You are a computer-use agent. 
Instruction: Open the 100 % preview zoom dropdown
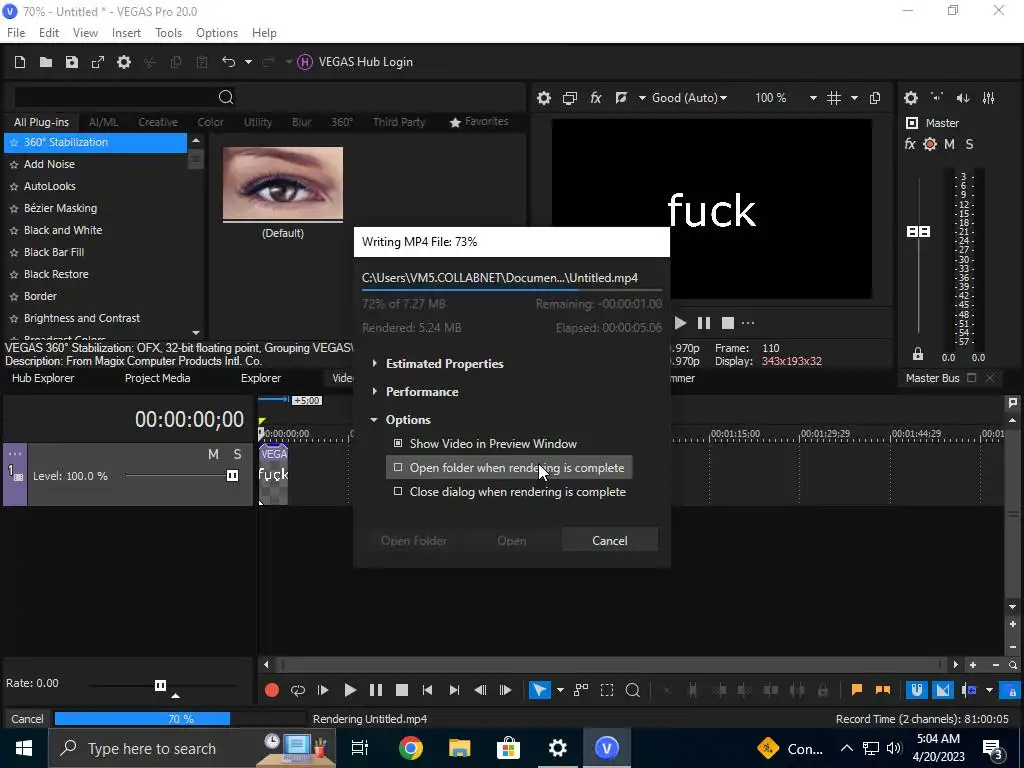[813, 98]
